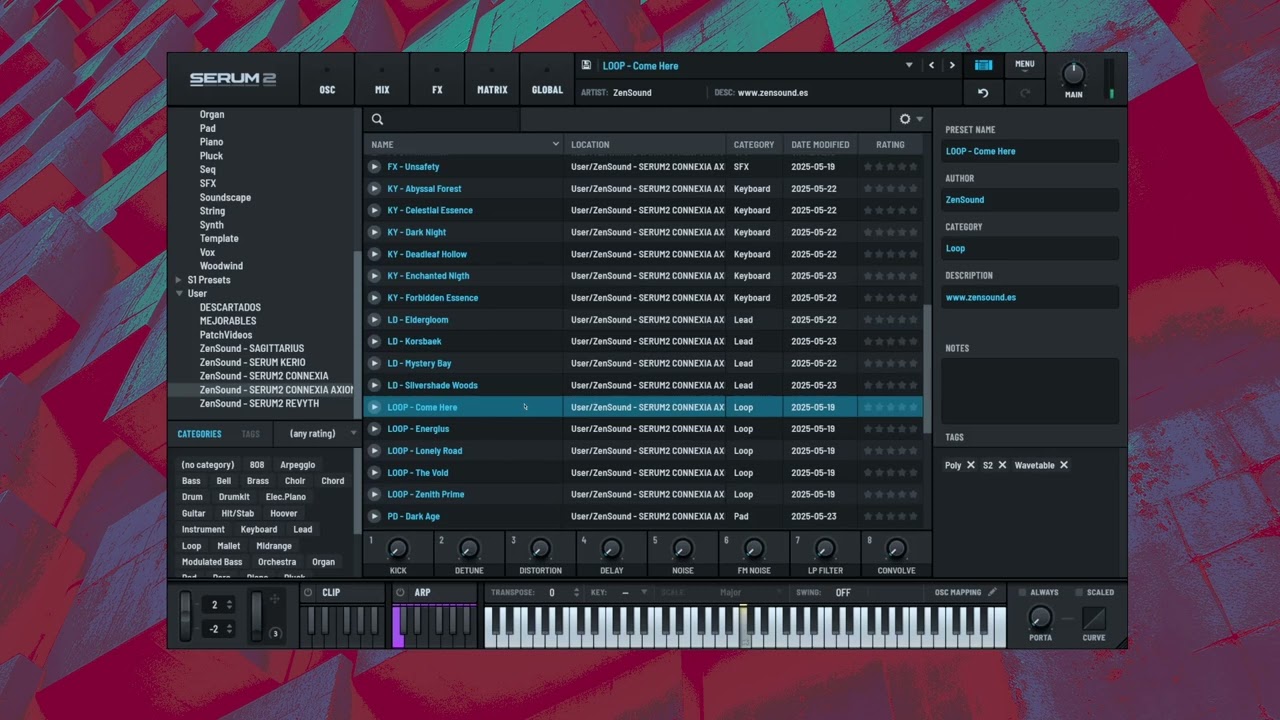Preview the LOOP - Come Here preset
The image size is (1280, 720).
click(x=374, y=407)
